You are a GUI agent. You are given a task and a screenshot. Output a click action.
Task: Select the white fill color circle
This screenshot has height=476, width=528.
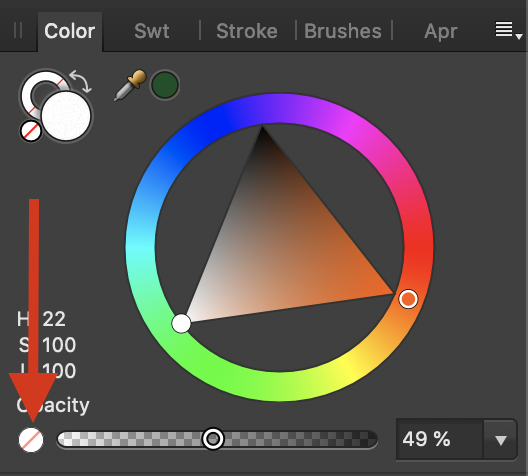click(66, 116)
